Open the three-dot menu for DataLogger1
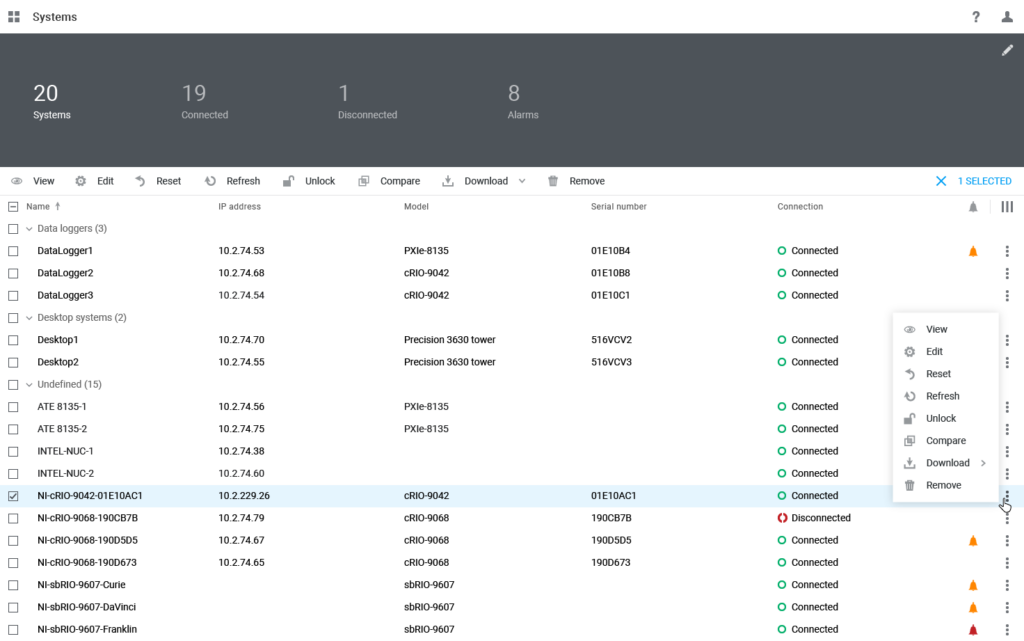1024x641 pixels. click(x=1007, y=251)
